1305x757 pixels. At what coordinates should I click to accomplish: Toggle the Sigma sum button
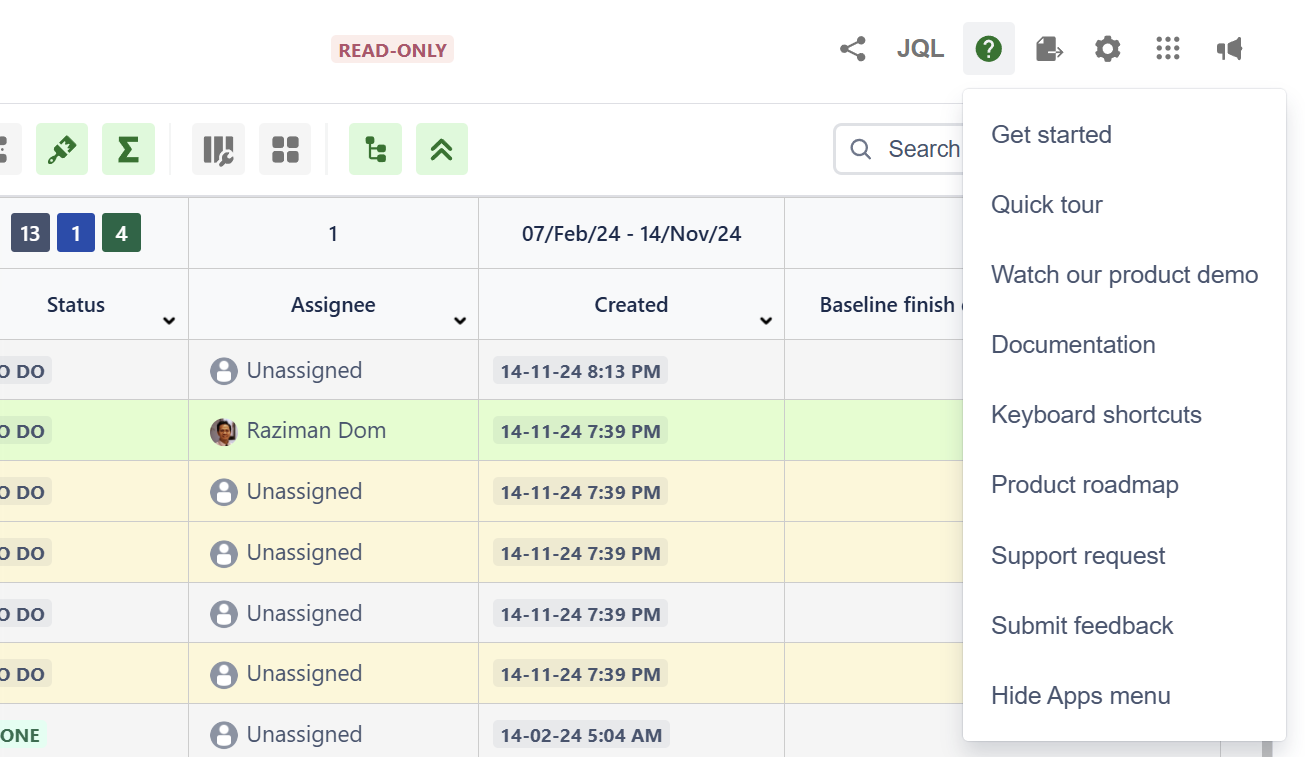tap(128, 150)
